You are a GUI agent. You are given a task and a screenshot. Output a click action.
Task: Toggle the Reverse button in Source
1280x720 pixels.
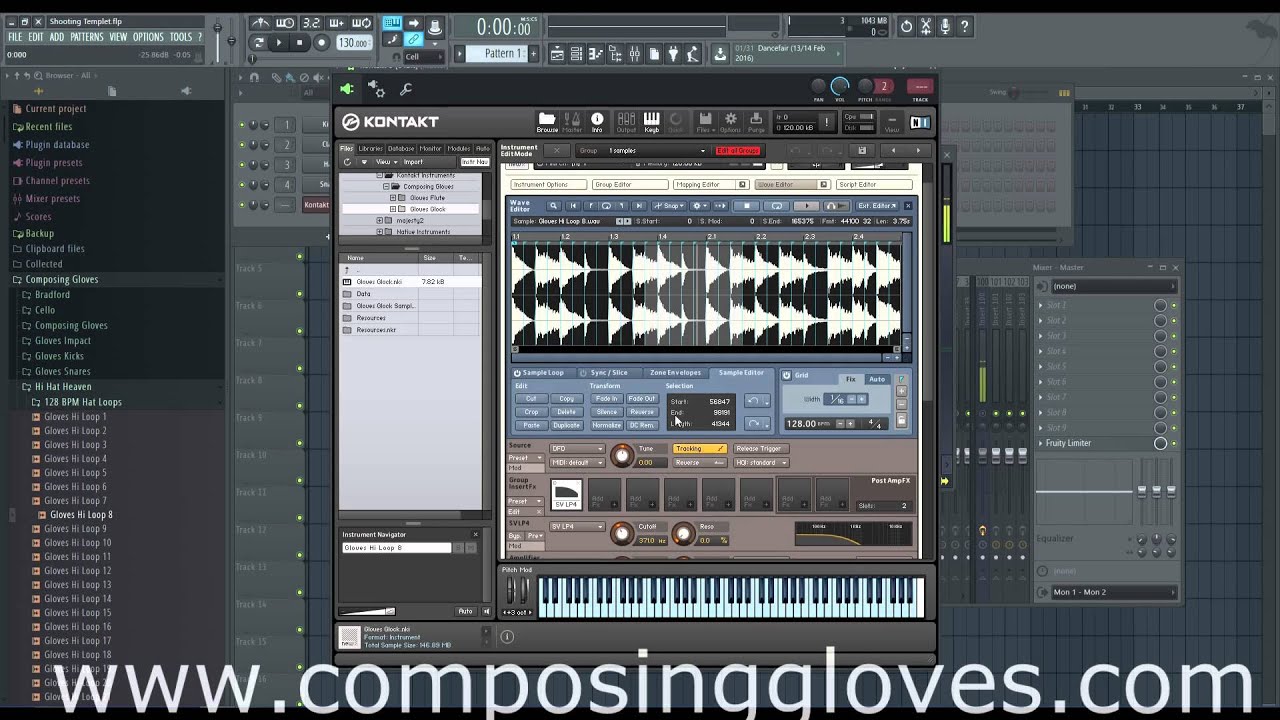[699, 463]
